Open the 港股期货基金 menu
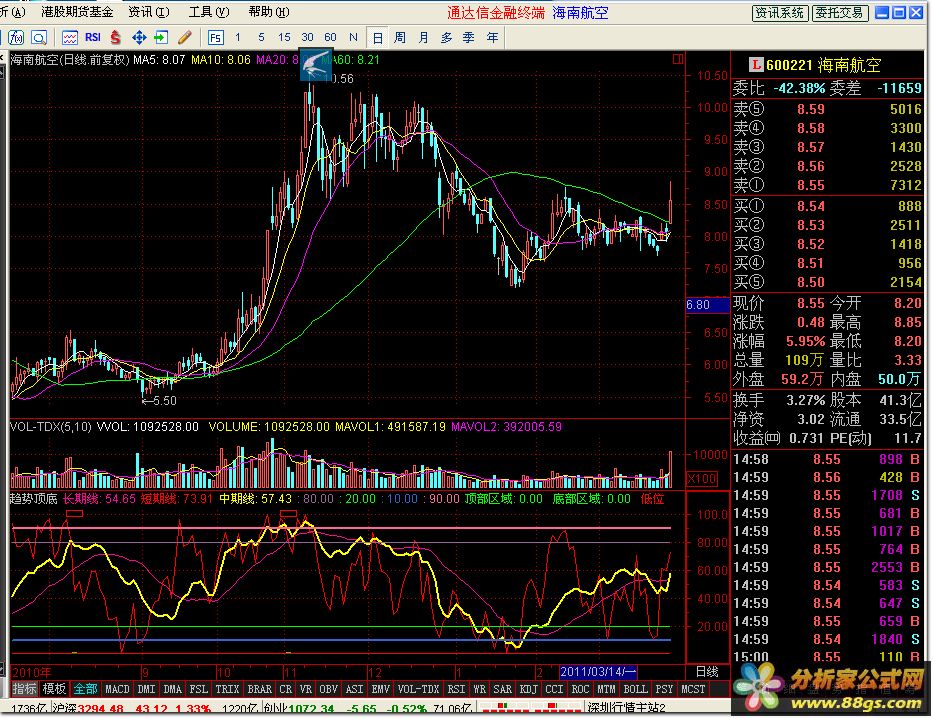 click(77, 12)
